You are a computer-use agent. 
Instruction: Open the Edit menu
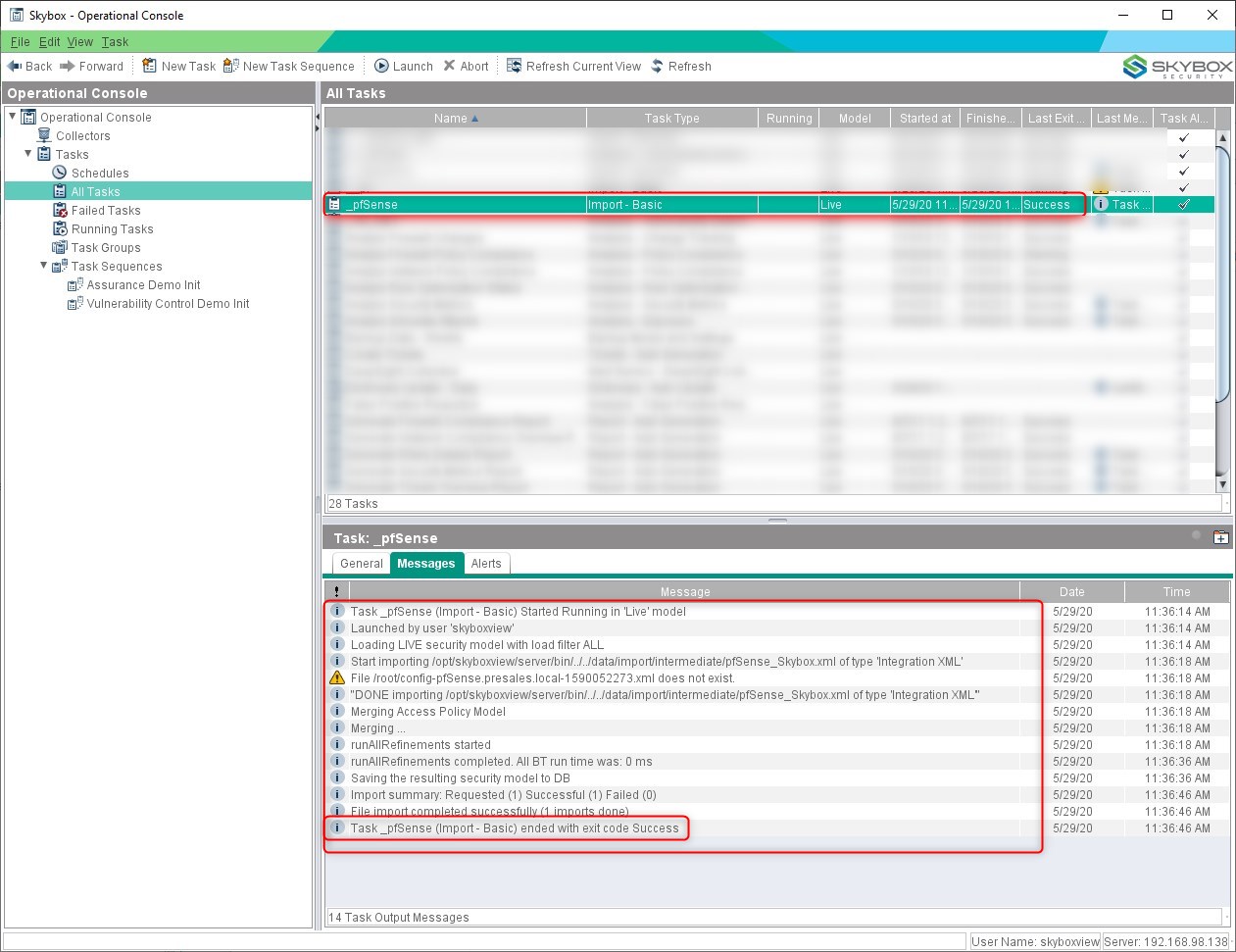(50, 41)
